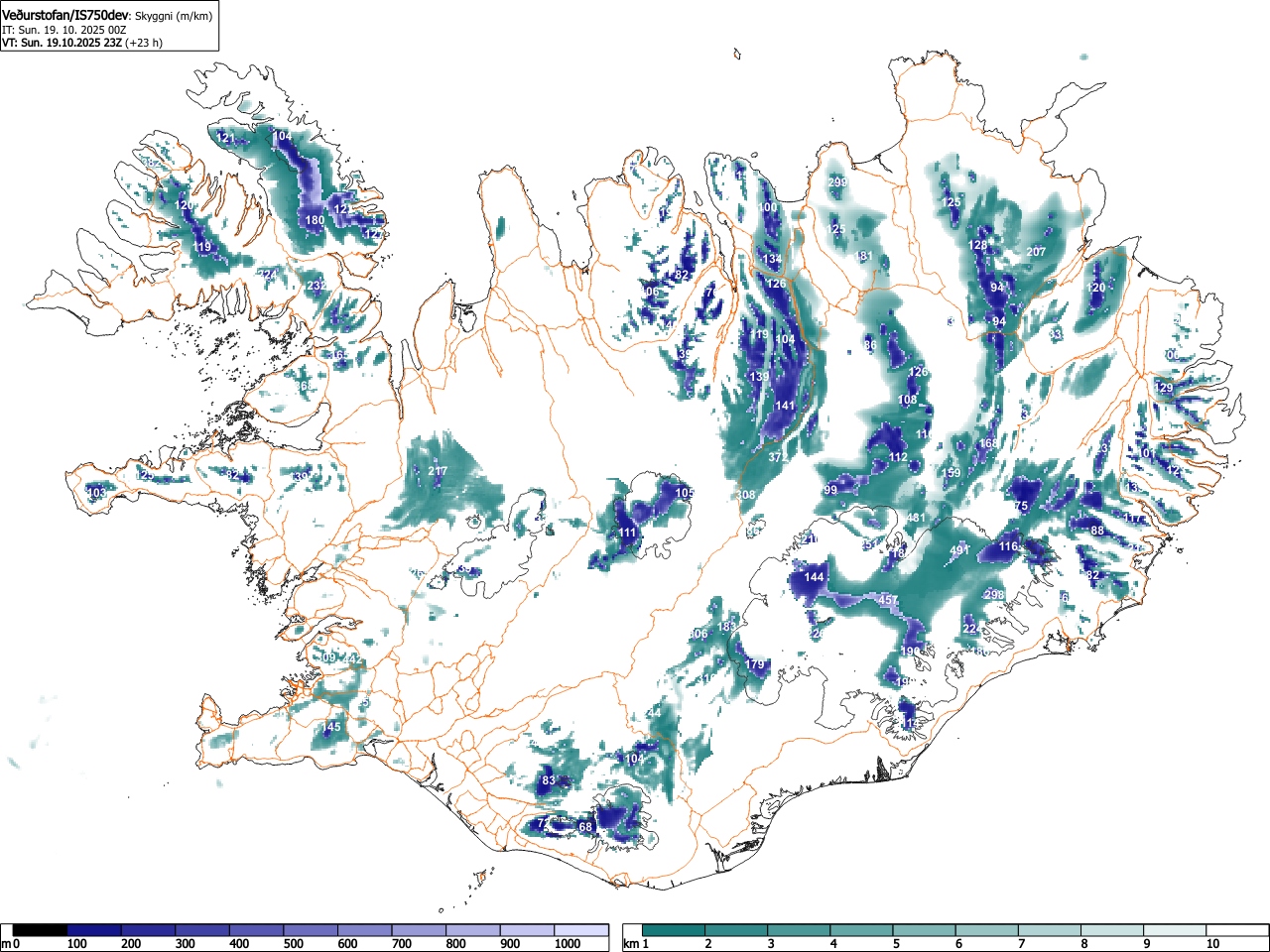The height and width of the screenshot is (952, 1270).
Task: Click the 68 value near south coast
Action: (585, 827)
